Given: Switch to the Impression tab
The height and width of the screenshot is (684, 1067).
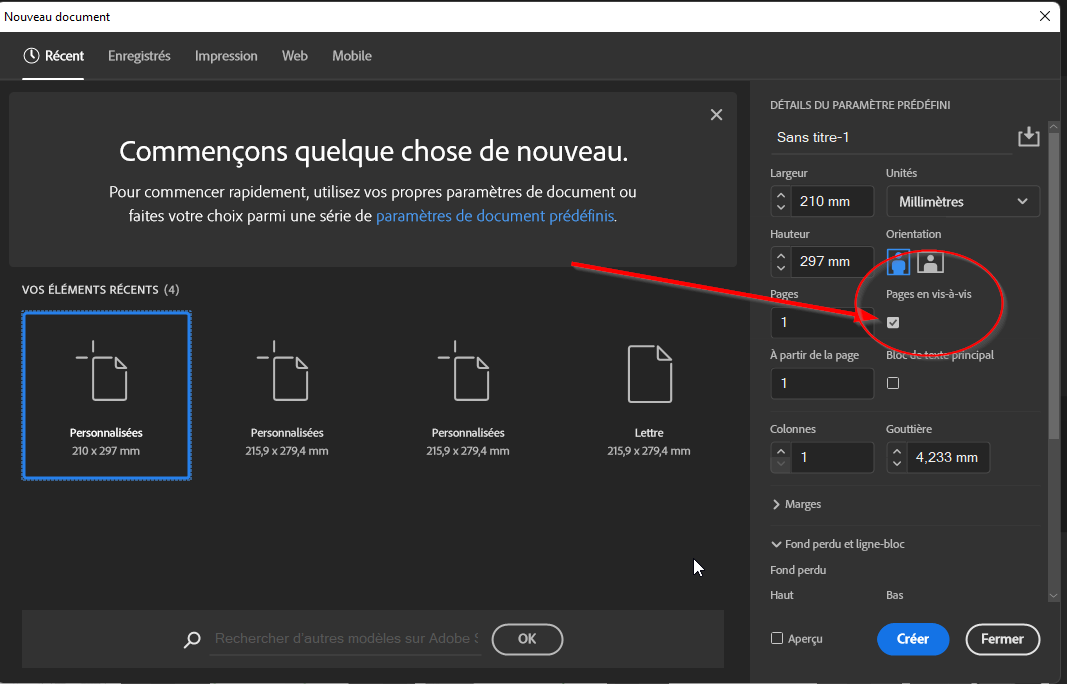Looking at the screenshot, I should click(x=226, y=56).
